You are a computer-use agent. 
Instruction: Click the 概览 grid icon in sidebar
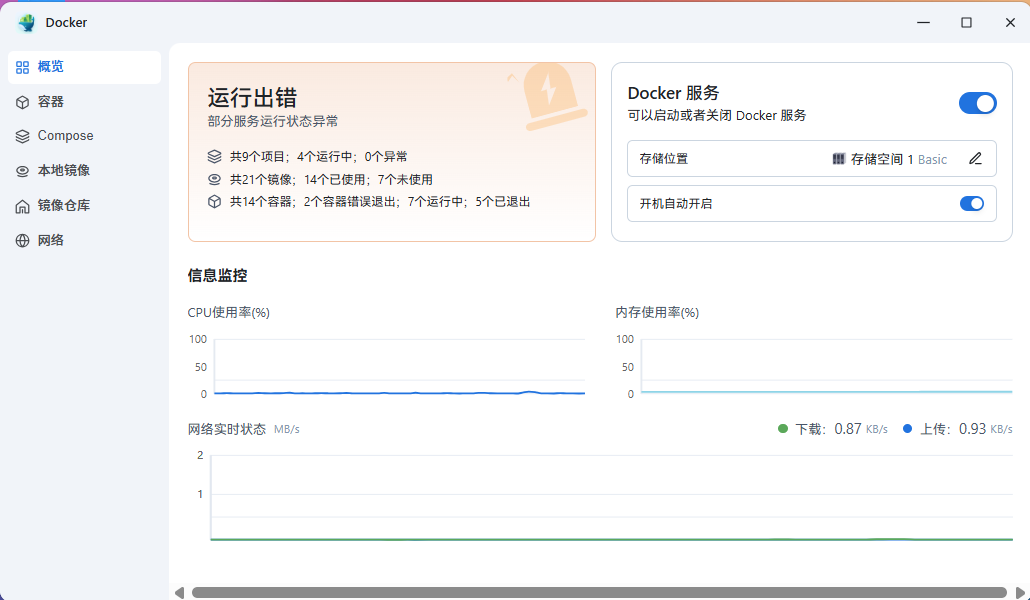click(22, 68)
